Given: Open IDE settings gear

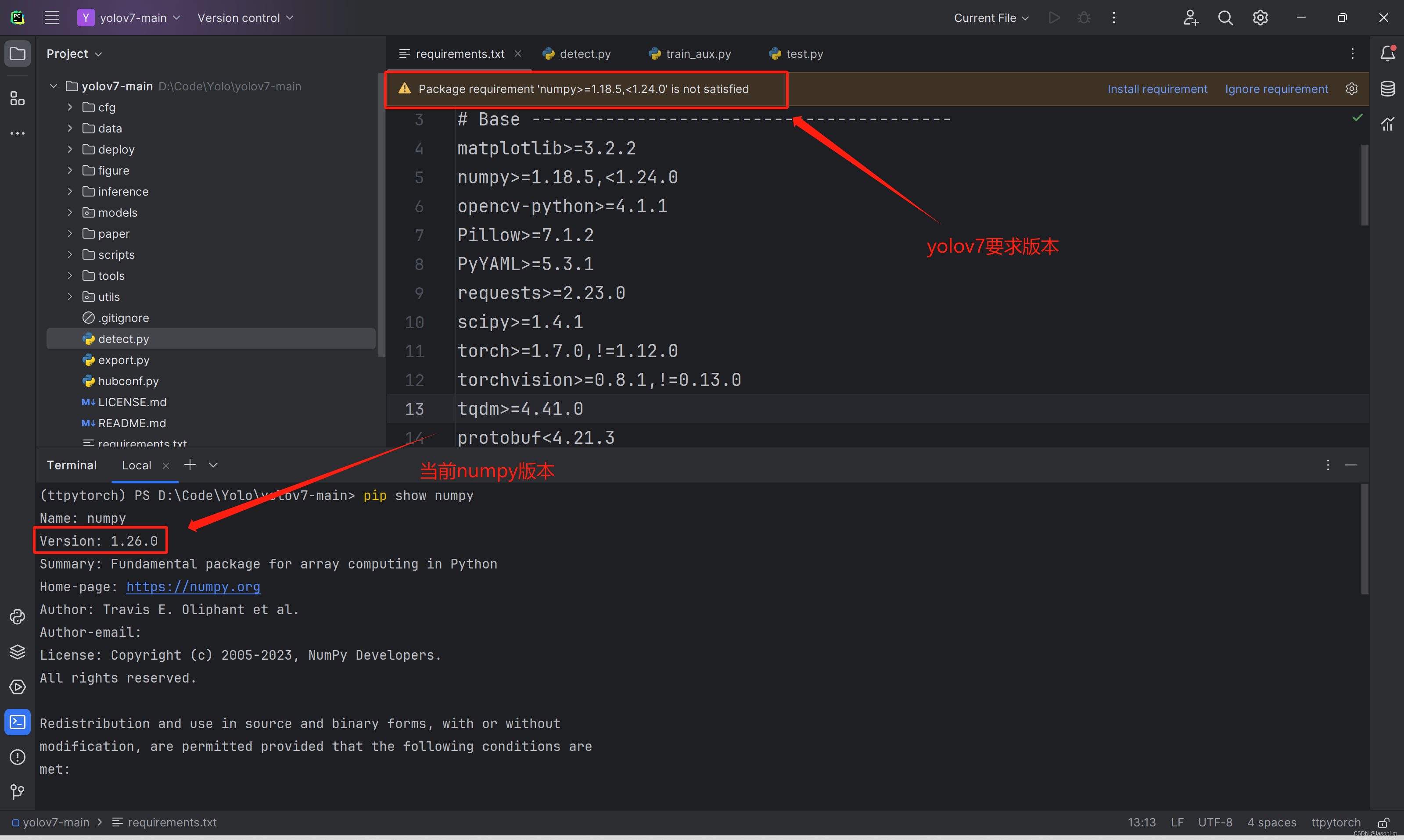Looking at the screenshot, I should pos(1260,18).
